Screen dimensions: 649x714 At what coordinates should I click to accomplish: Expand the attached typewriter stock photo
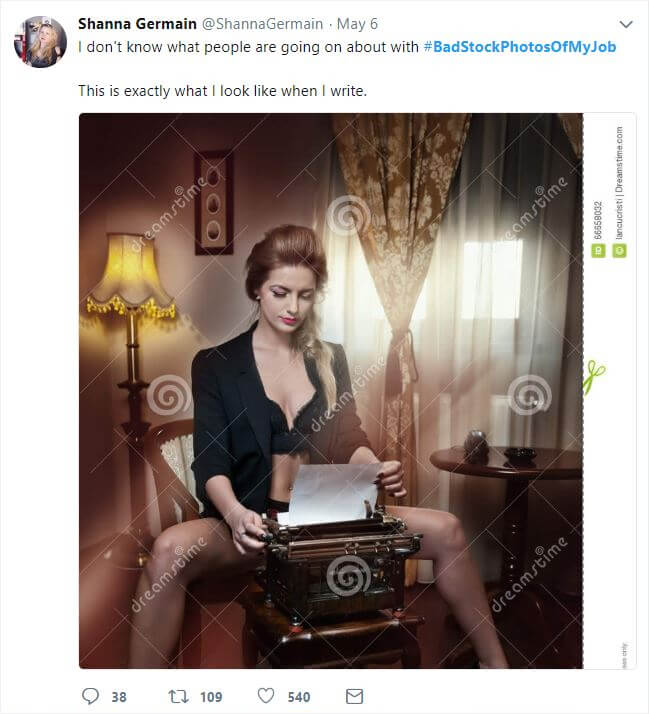331,391
